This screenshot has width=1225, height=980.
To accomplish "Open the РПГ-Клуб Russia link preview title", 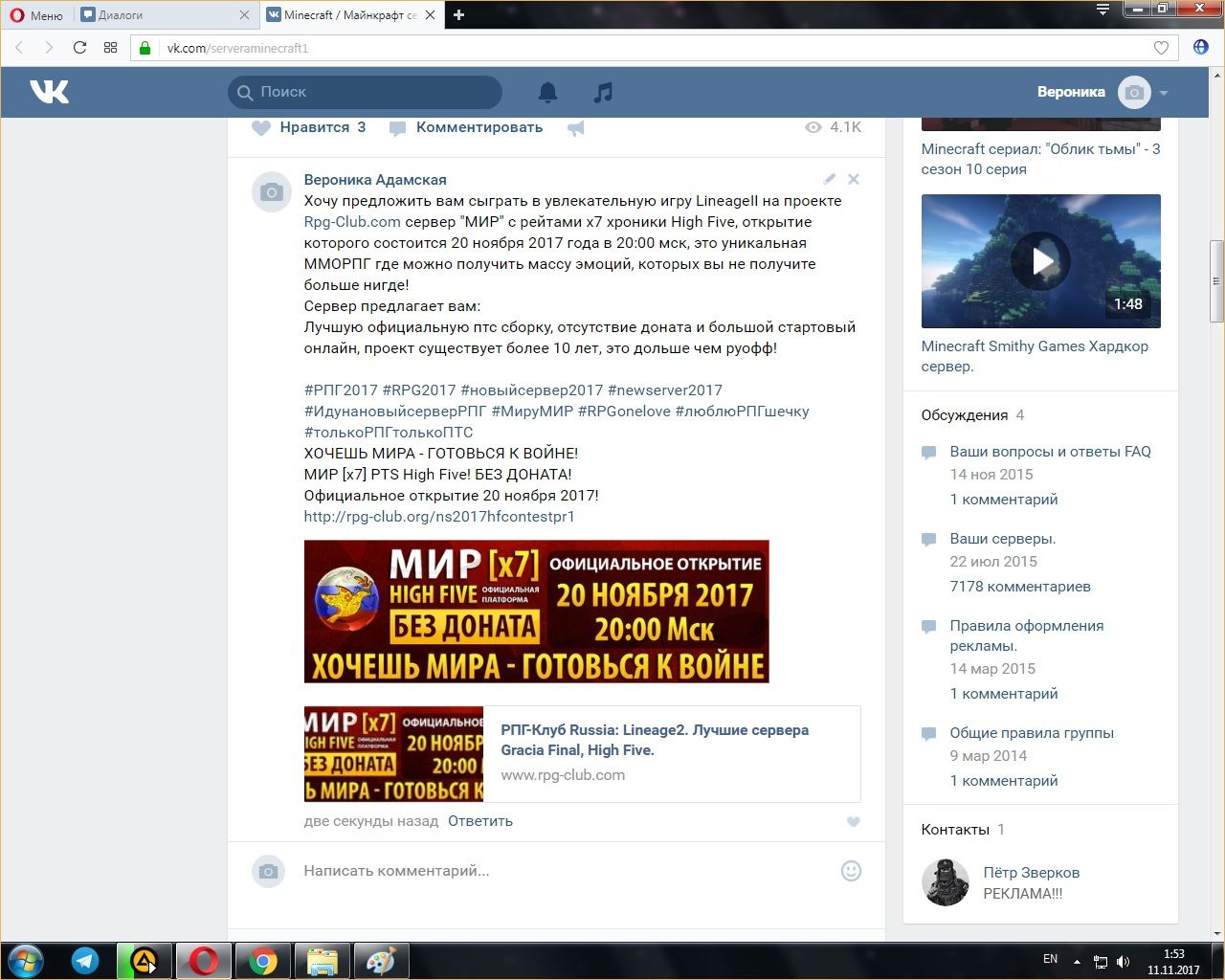I will pos(655,740).
